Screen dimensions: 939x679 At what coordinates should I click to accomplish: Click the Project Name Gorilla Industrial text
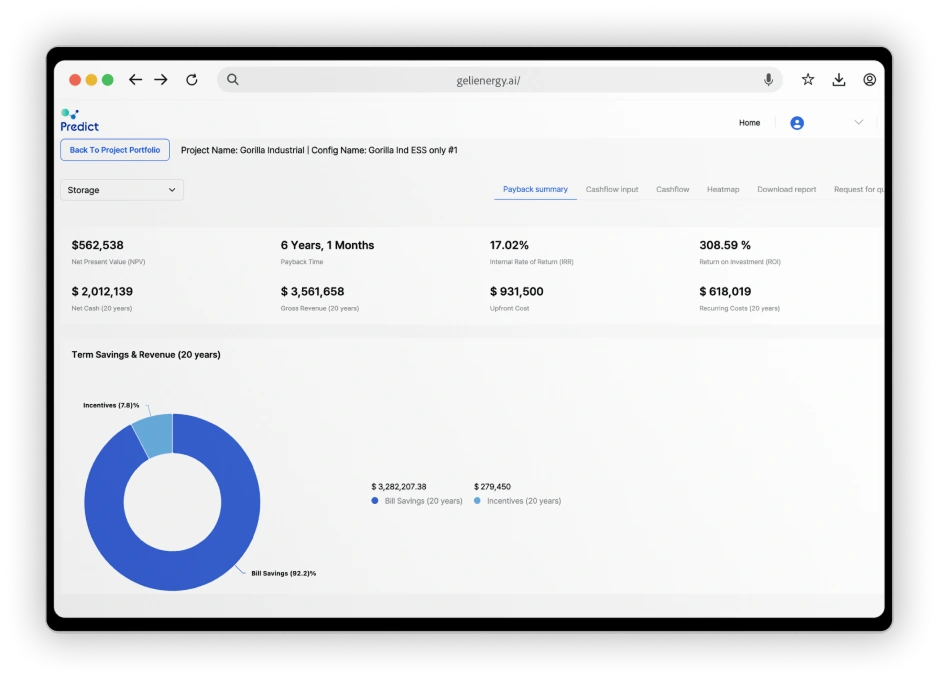(x=243, y=150)
